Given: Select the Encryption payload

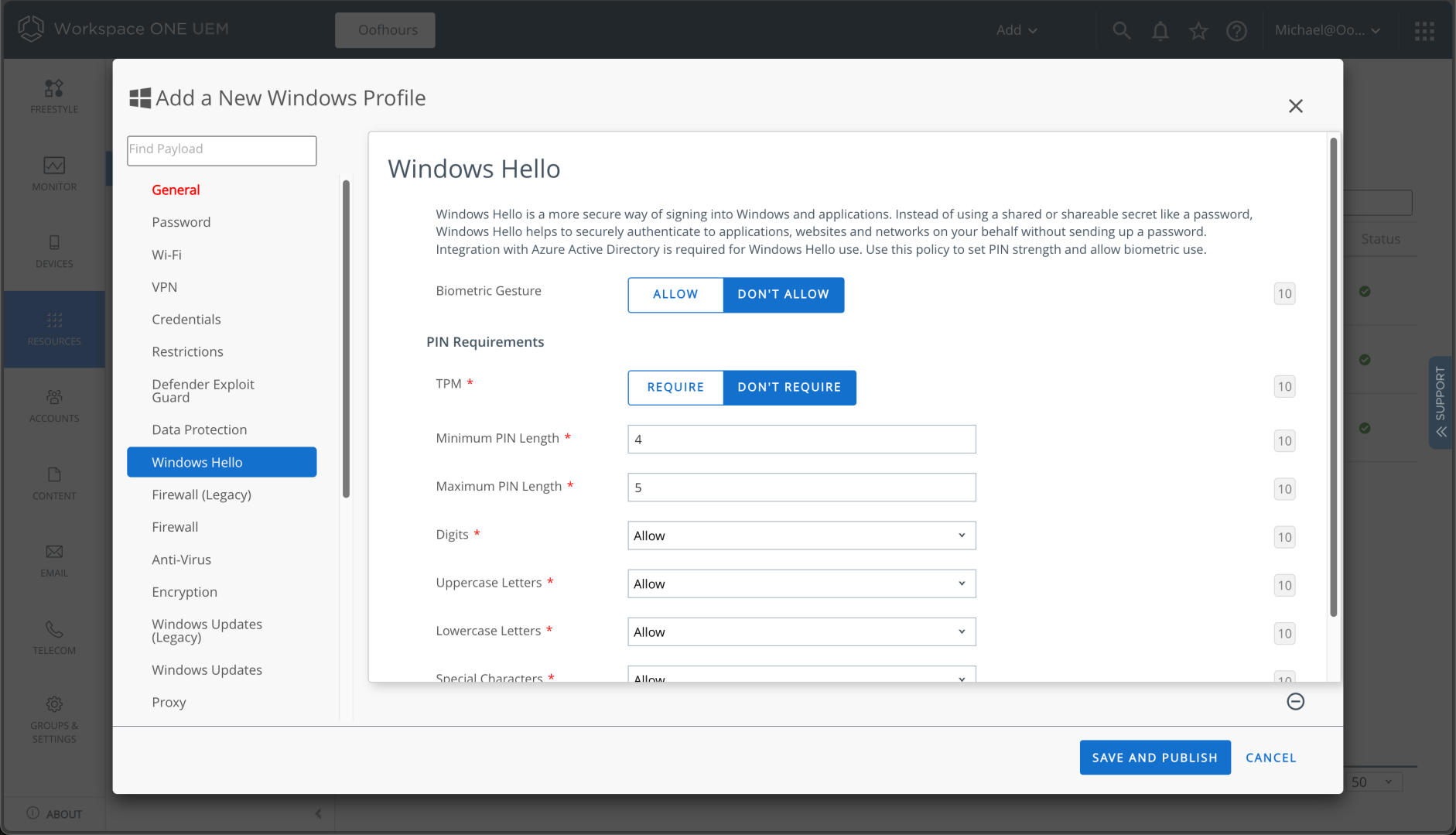Looking at the screenshot, I should click(x=184, y=592).
